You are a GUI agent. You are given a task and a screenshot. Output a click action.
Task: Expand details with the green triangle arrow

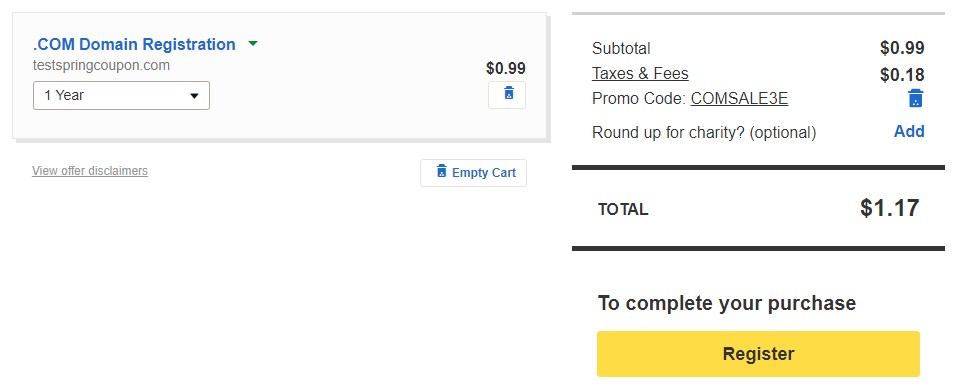253,44
